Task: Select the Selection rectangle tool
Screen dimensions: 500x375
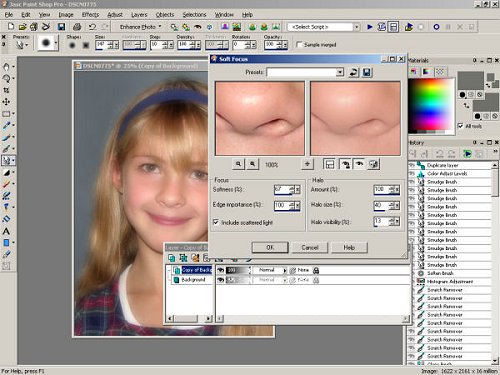Action: coord(6,114)
